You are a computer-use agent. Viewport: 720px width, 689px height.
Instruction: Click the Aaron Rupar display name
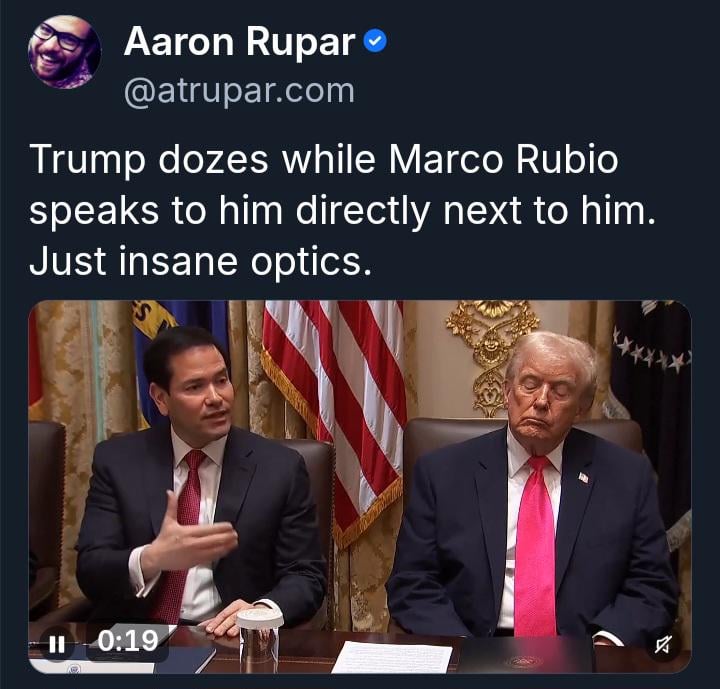pos(239,42)
